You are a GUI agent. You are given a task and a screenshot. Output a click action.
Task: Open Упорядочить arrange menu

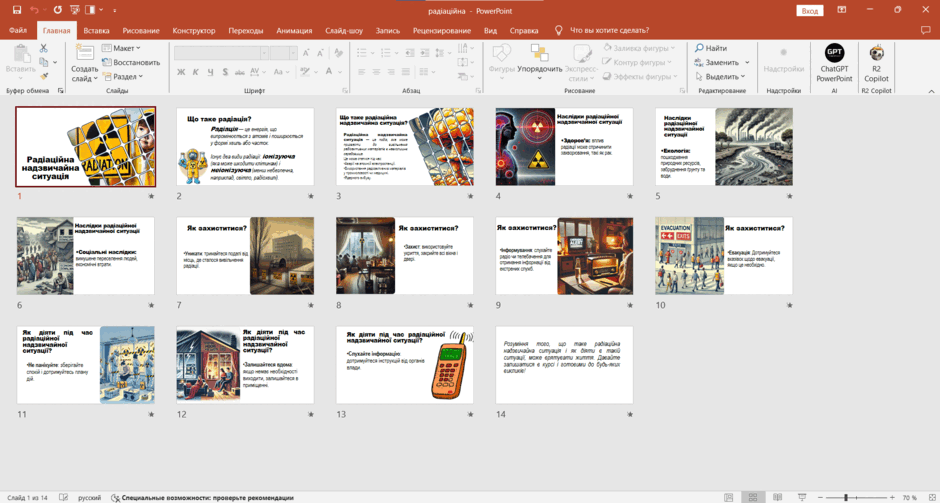540,63
